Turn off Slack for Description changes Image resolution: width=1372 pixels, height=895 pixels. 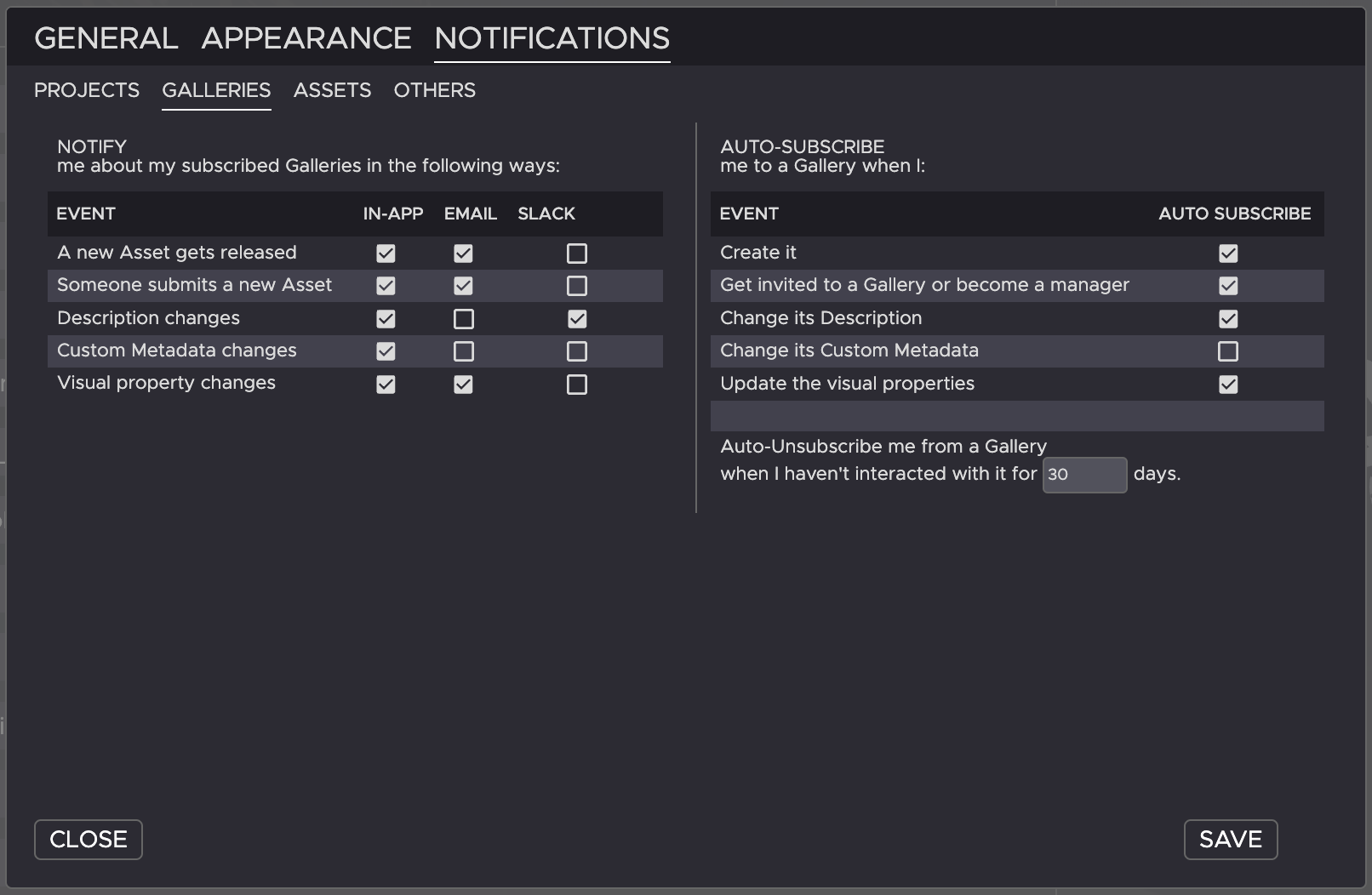[577, 319]
